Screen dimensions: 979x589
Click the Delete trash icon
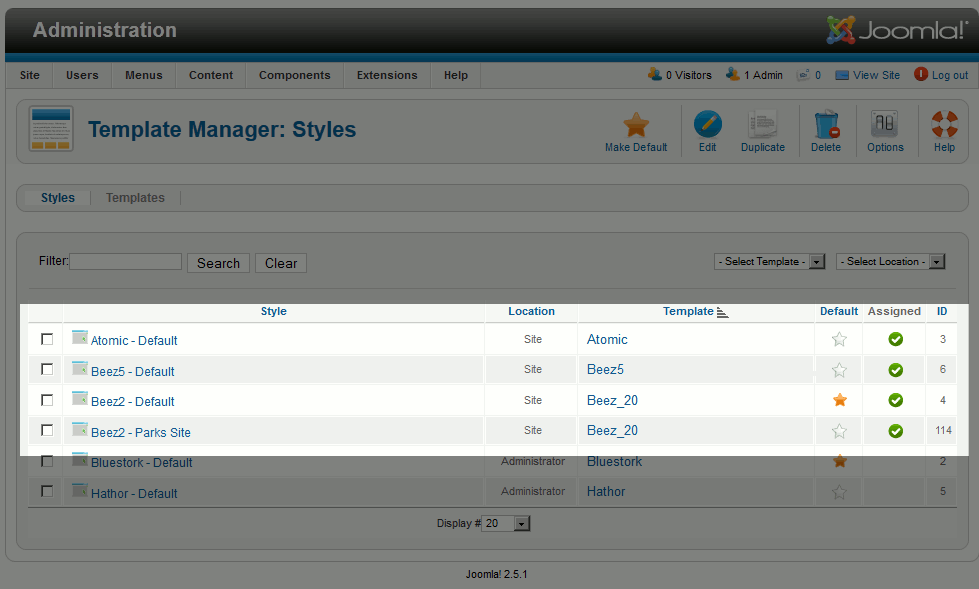825,126
